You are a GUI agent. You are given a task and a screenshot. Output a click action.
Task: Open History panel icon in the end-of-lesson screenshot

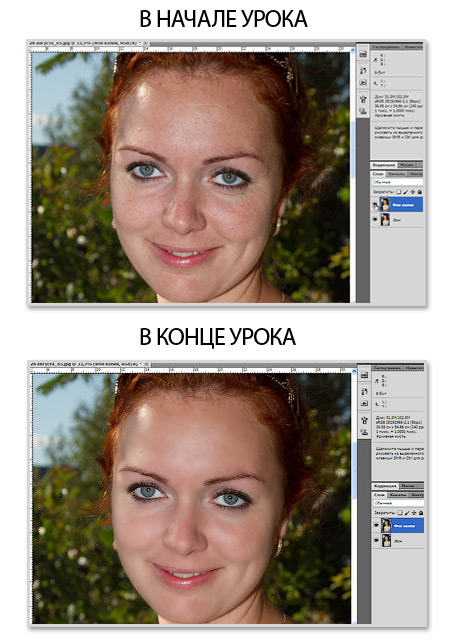coord(364,391)
